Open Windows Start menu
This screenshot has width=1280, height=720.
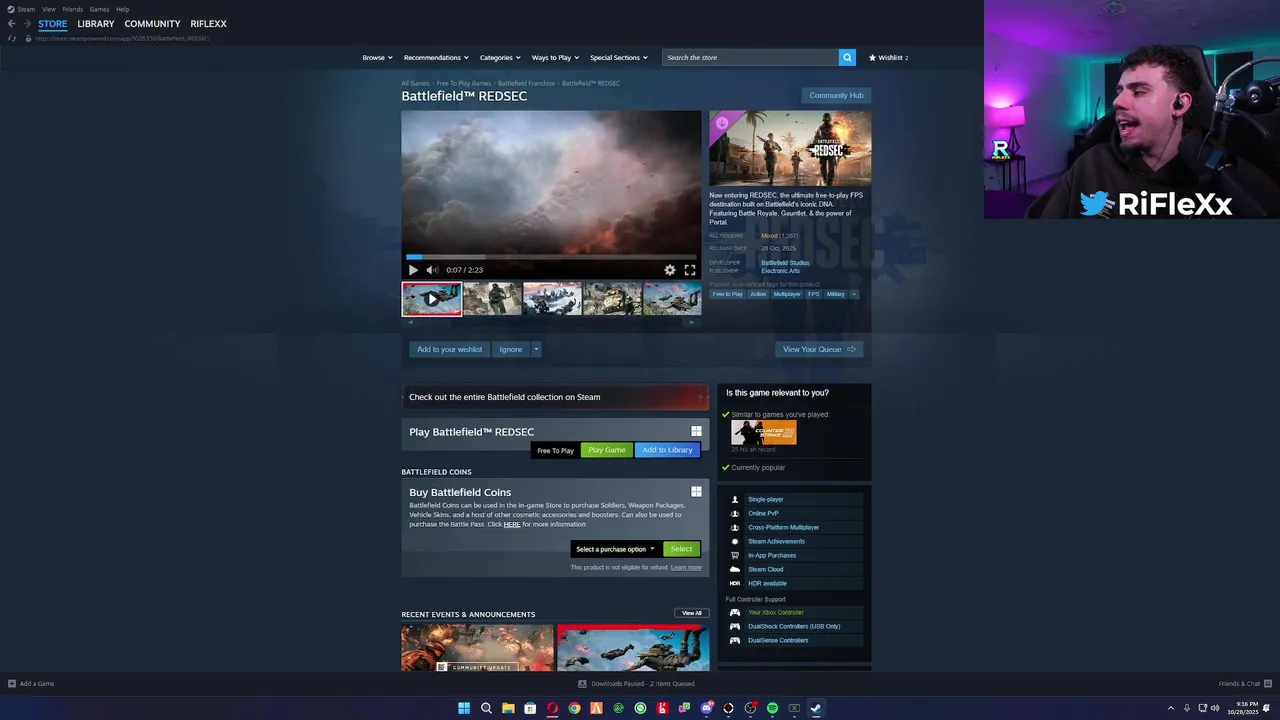[x=464, y=708]
